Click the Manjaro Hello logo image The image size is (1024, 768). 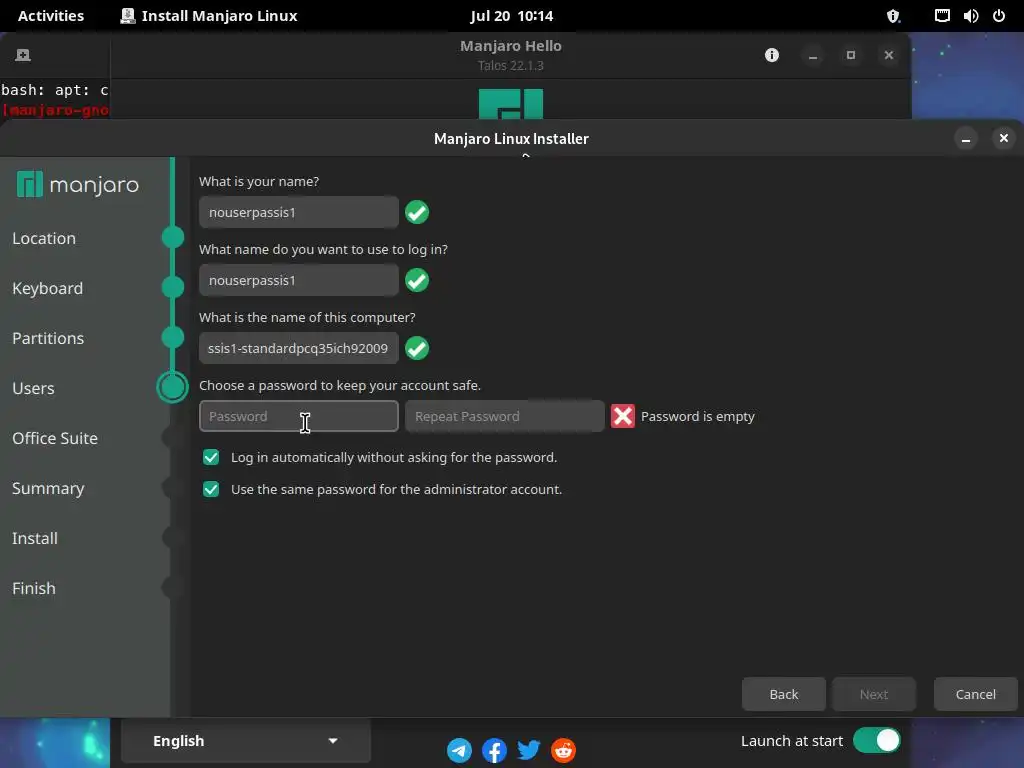[x=511, y=104]
